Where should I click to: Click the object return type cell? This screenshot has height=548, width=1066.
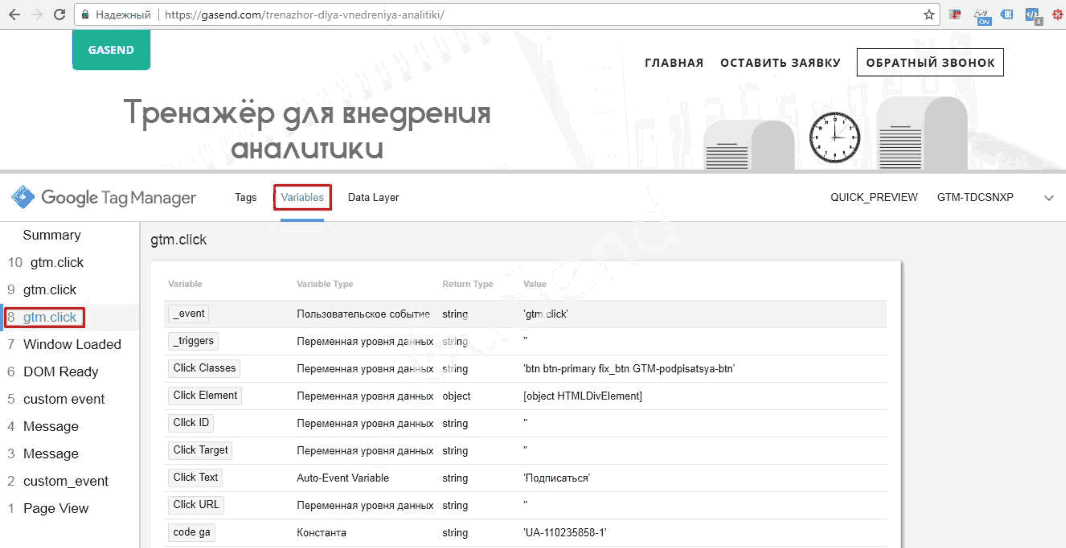[456, 396]
